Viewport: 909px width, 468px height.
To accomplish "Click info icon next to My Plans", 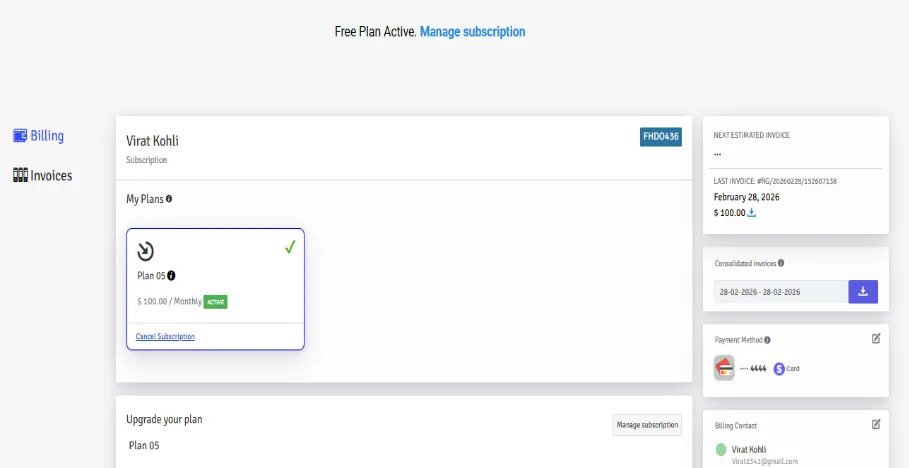I will (x=169, y=198).
